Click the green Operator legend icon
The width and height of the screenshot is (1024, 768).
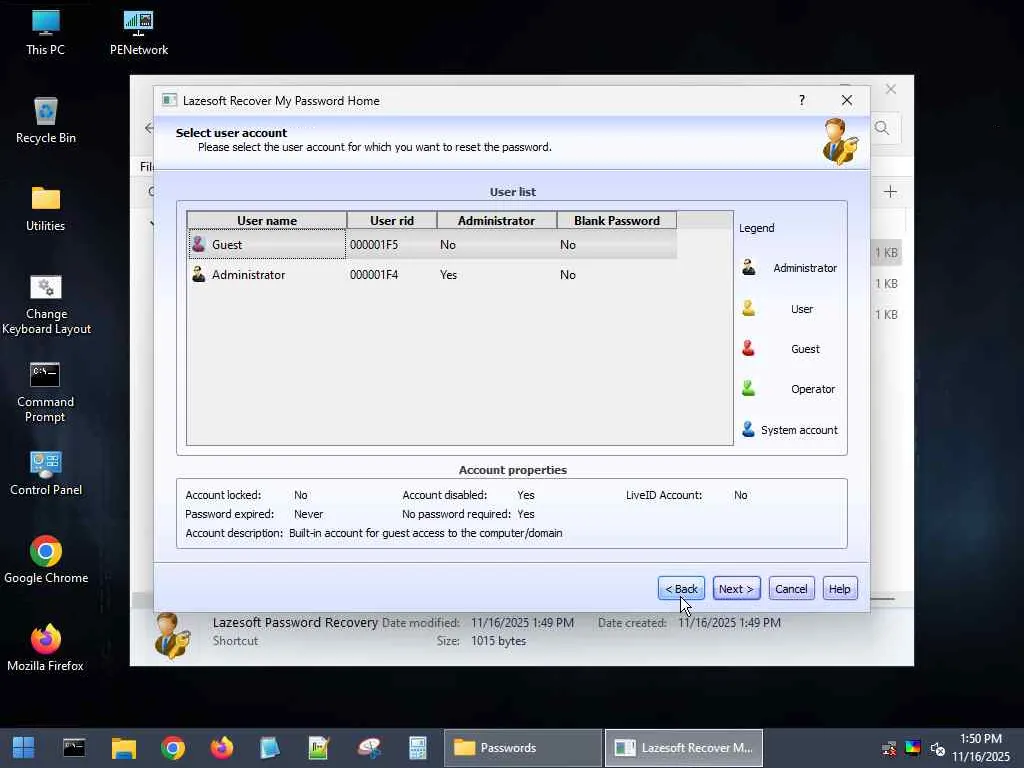coord(748,389)
